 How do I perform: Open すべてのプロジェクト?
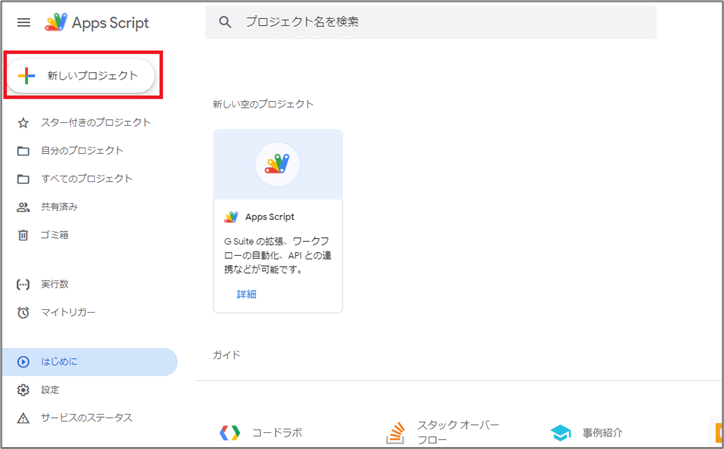point(89,179)
